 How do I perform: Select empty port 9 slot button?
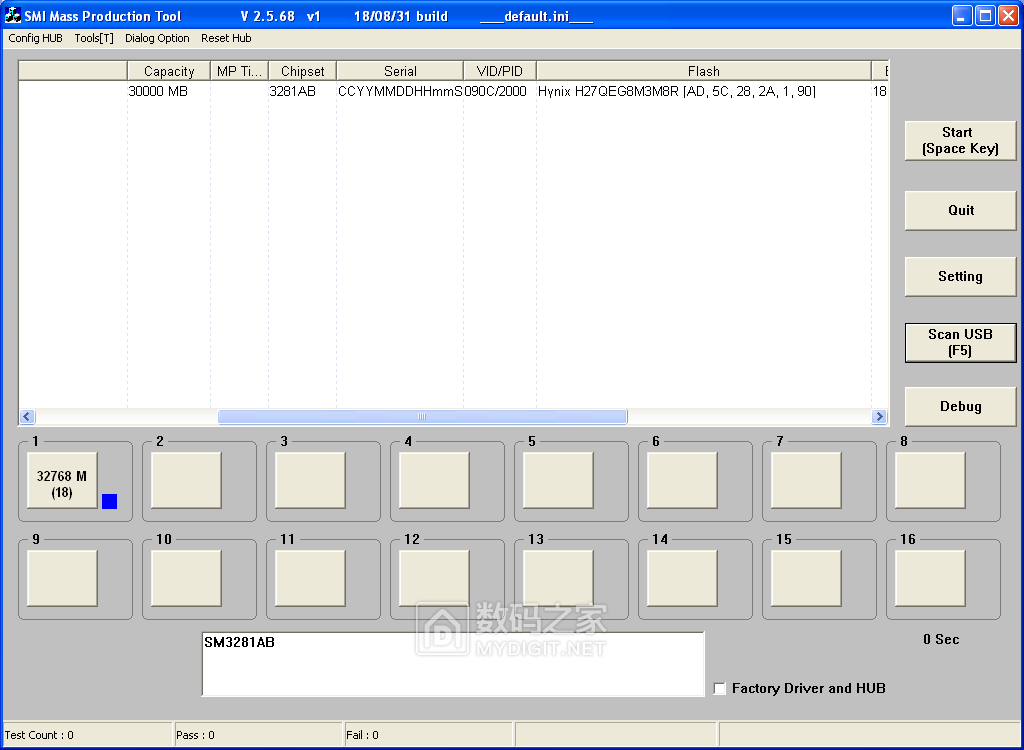[x=62, y=578]
